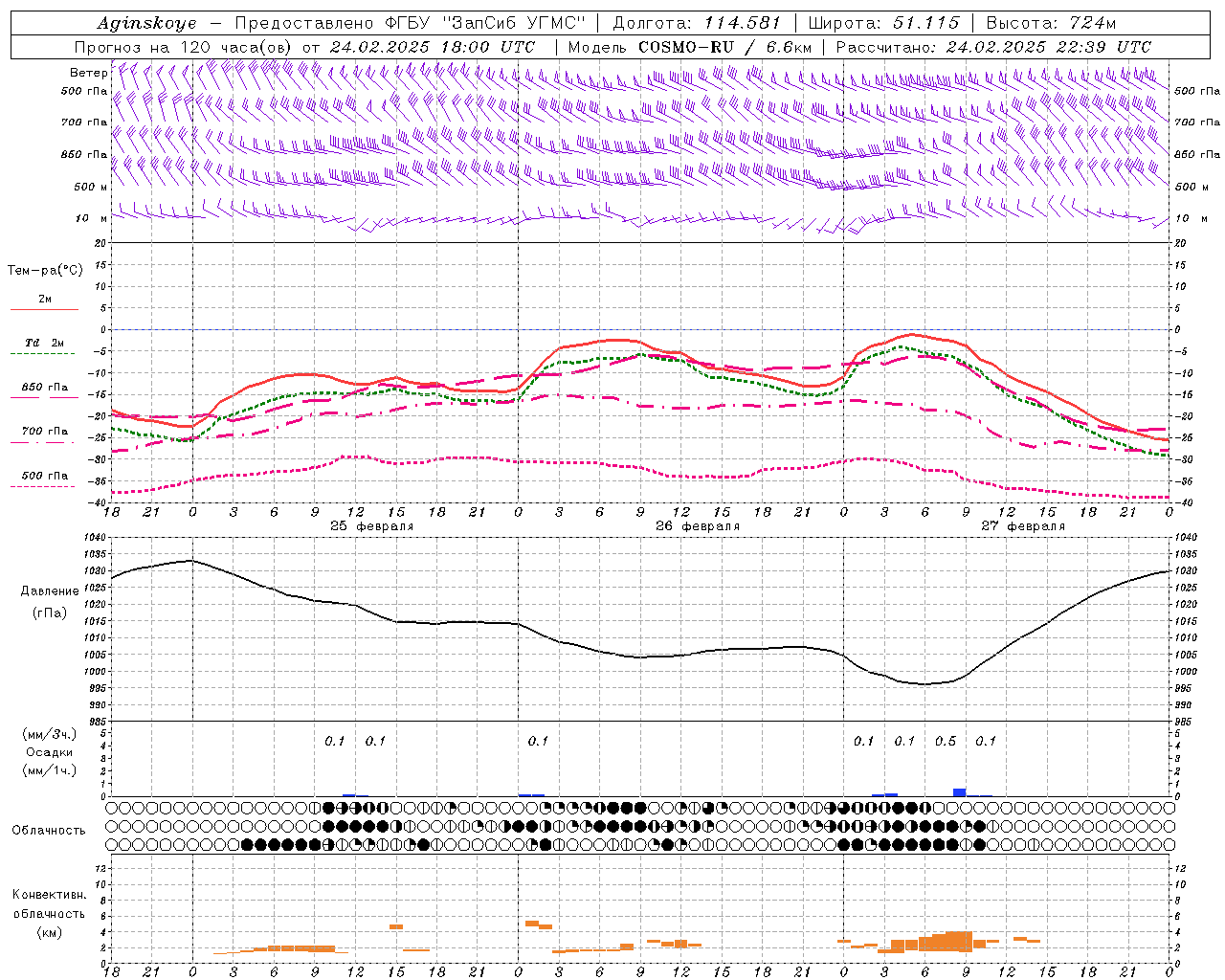
Task: Click the "(мм/3ч.)" precipitation unit label
Action: pyautogui.click(x=50, y=735)
